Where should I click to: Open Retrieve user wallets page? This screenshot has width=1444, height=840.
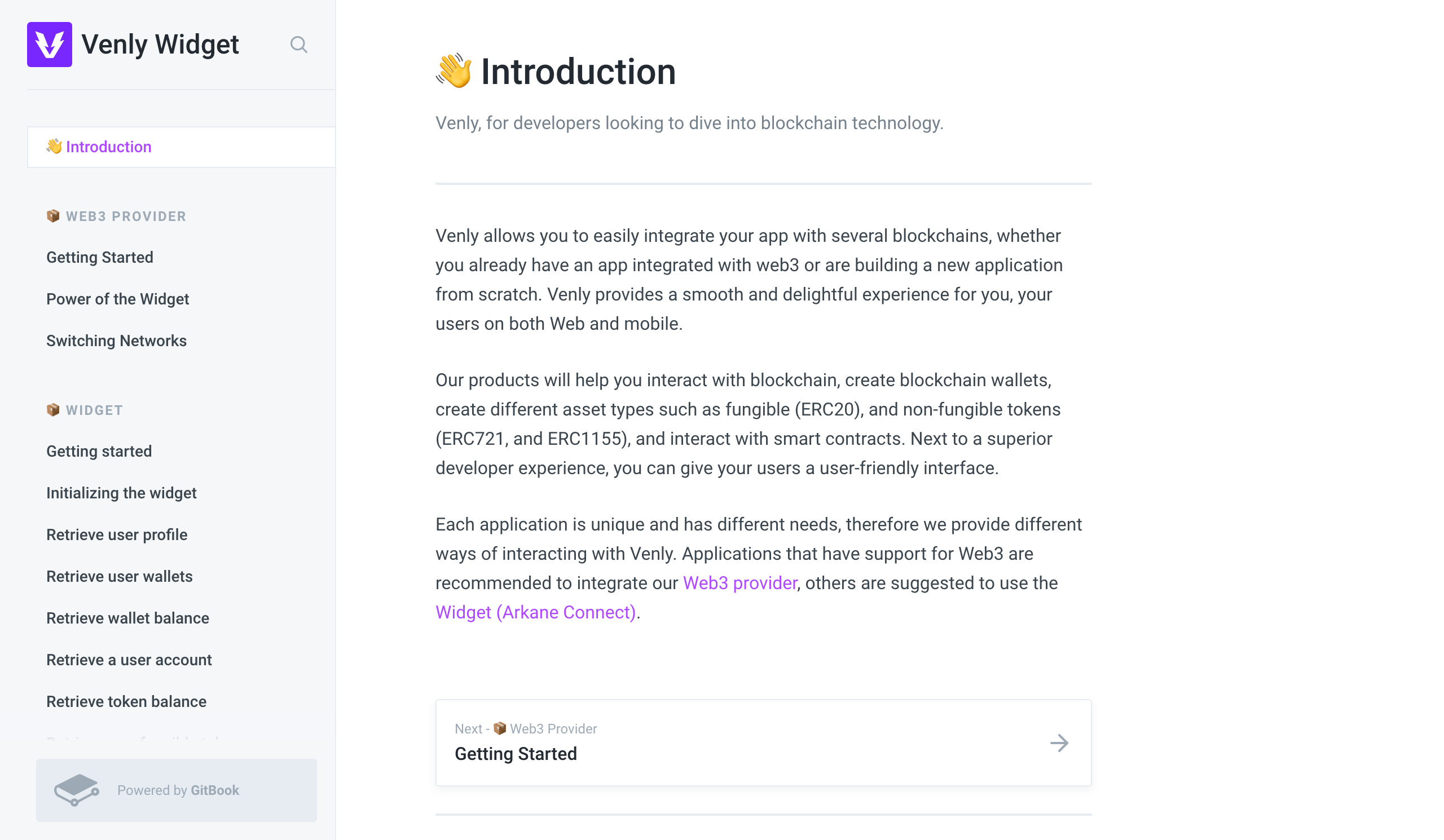(x=119, y=577)
